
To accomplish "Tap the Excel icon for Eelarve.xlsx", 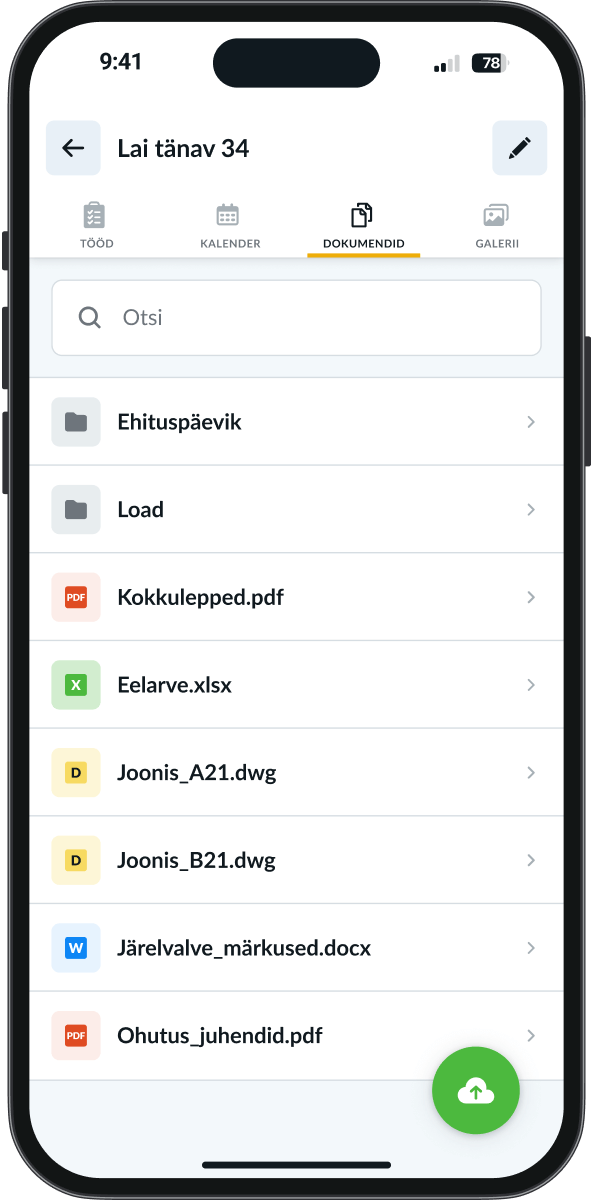I will (x=76, y=685).
